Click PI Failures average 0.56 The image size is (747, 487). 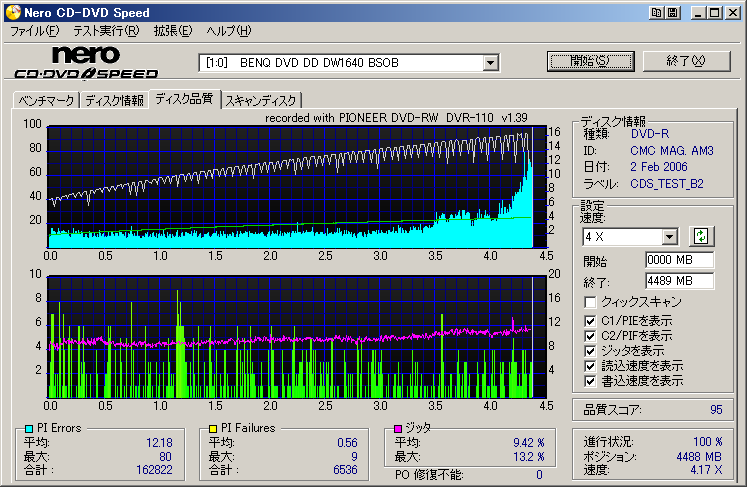coord(347,443)
